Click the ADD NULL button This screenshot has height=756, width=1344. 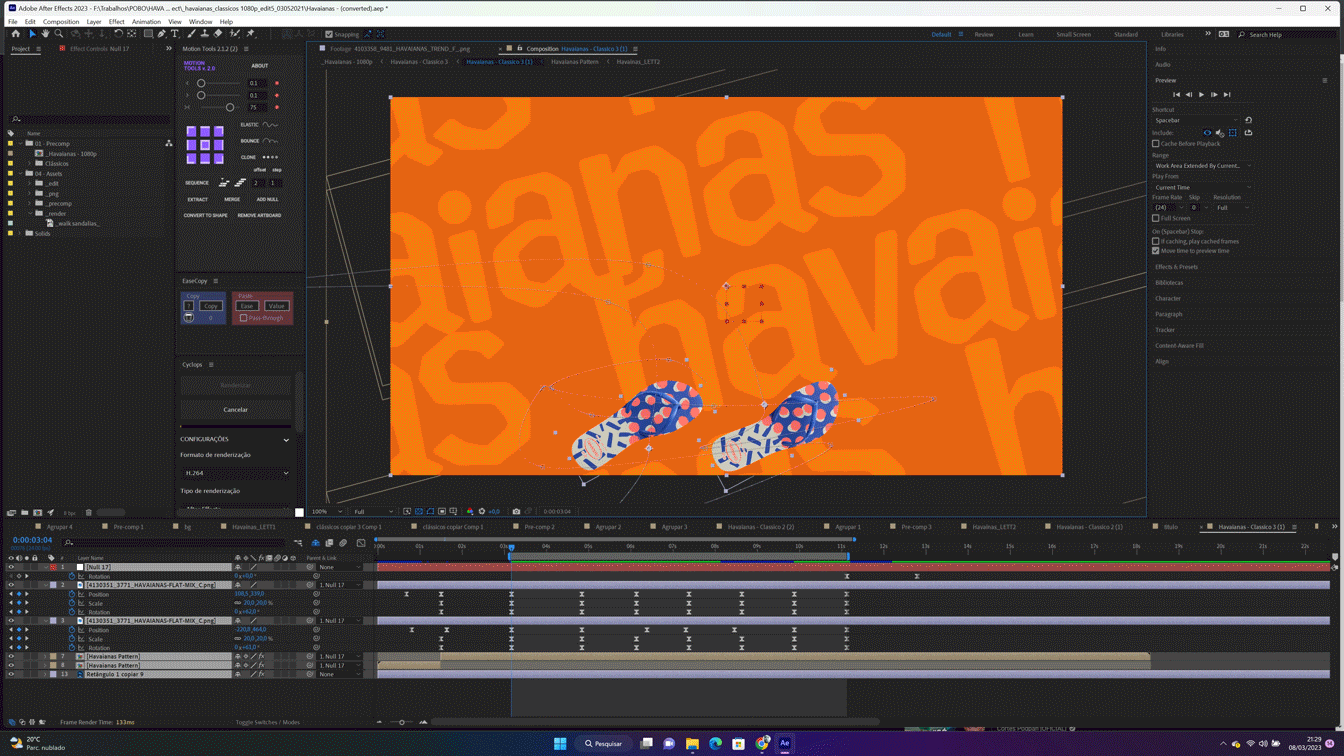pyautogui.click(x=267, y=199)
